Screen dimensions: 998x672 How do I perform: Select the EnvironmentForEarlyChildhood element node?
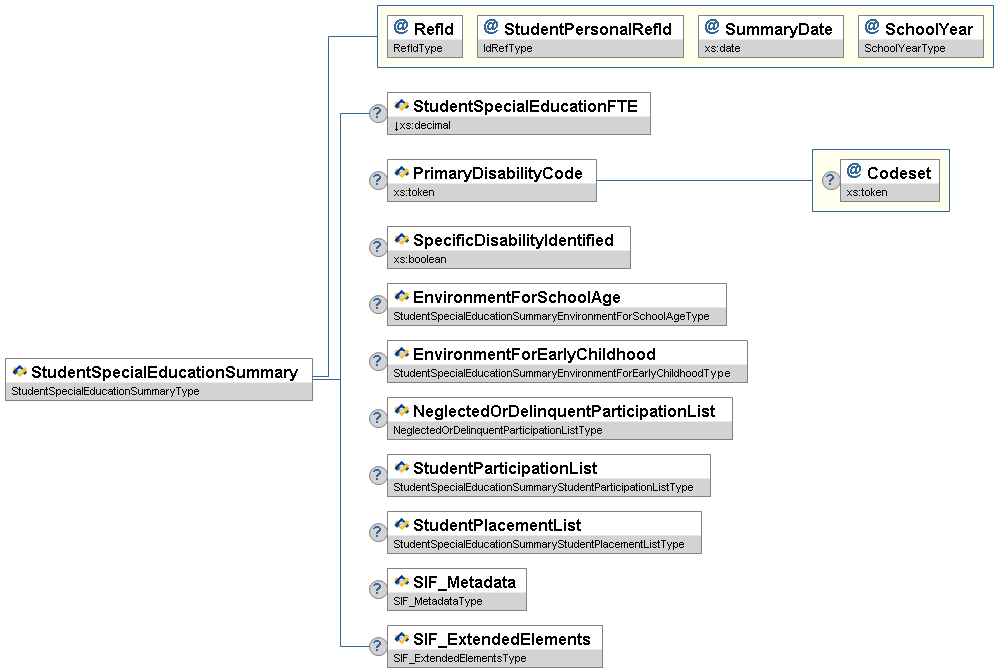(x=567, y=361)
